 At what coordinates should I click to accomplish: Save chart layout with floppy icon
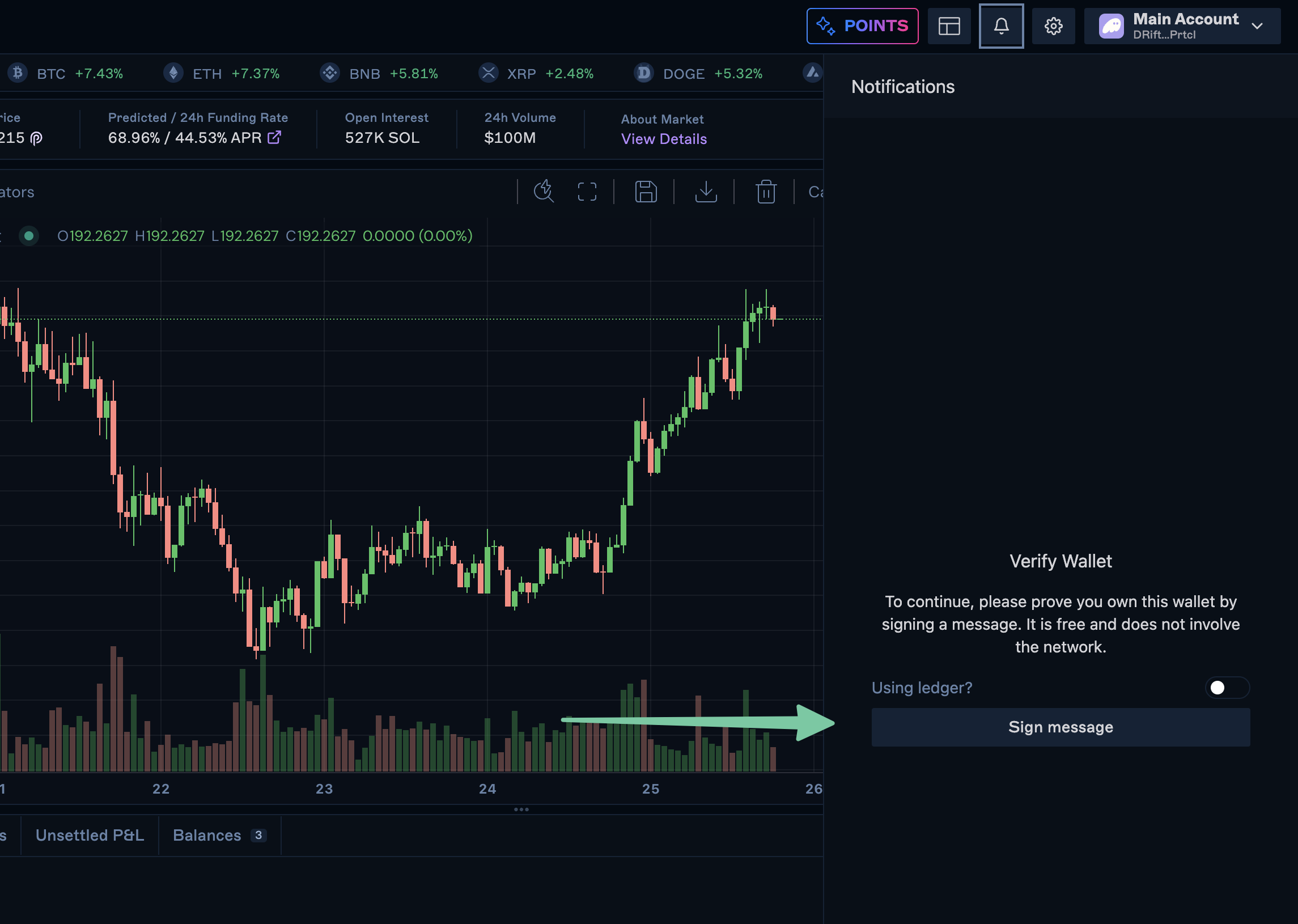[646, 192]
